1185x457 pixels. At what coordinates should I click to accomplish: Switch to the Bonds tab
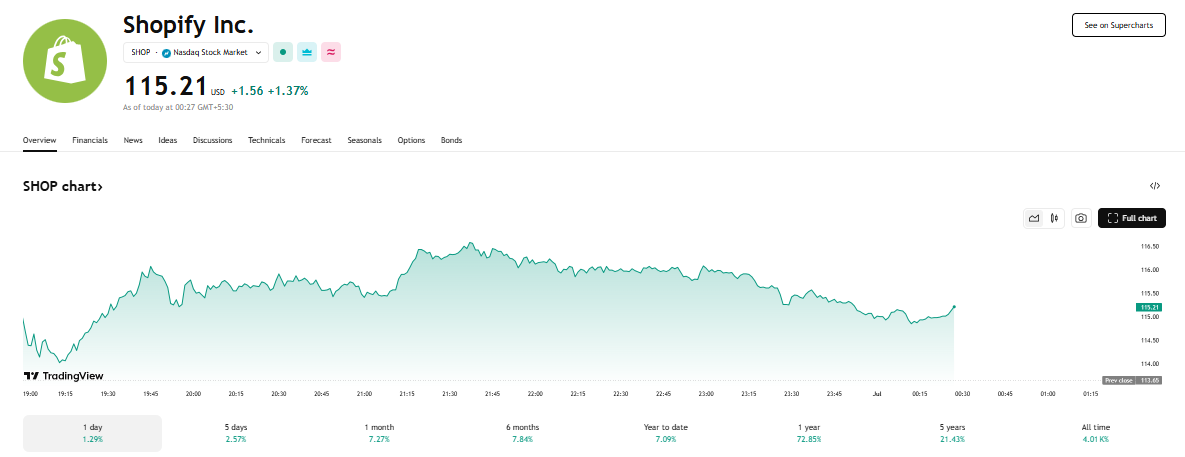click(x=451, y=140)
